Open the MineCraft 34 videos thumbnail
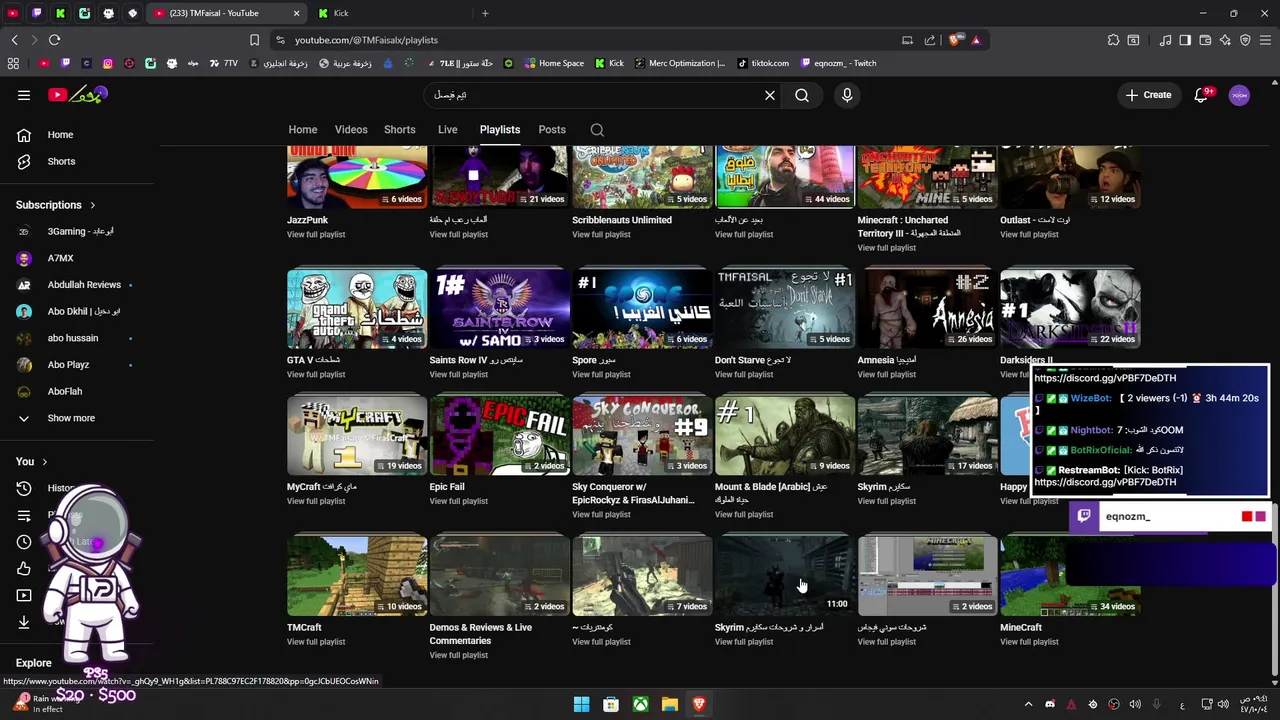This screenshot has width=1280, height=720. [x=1070, y=576]
